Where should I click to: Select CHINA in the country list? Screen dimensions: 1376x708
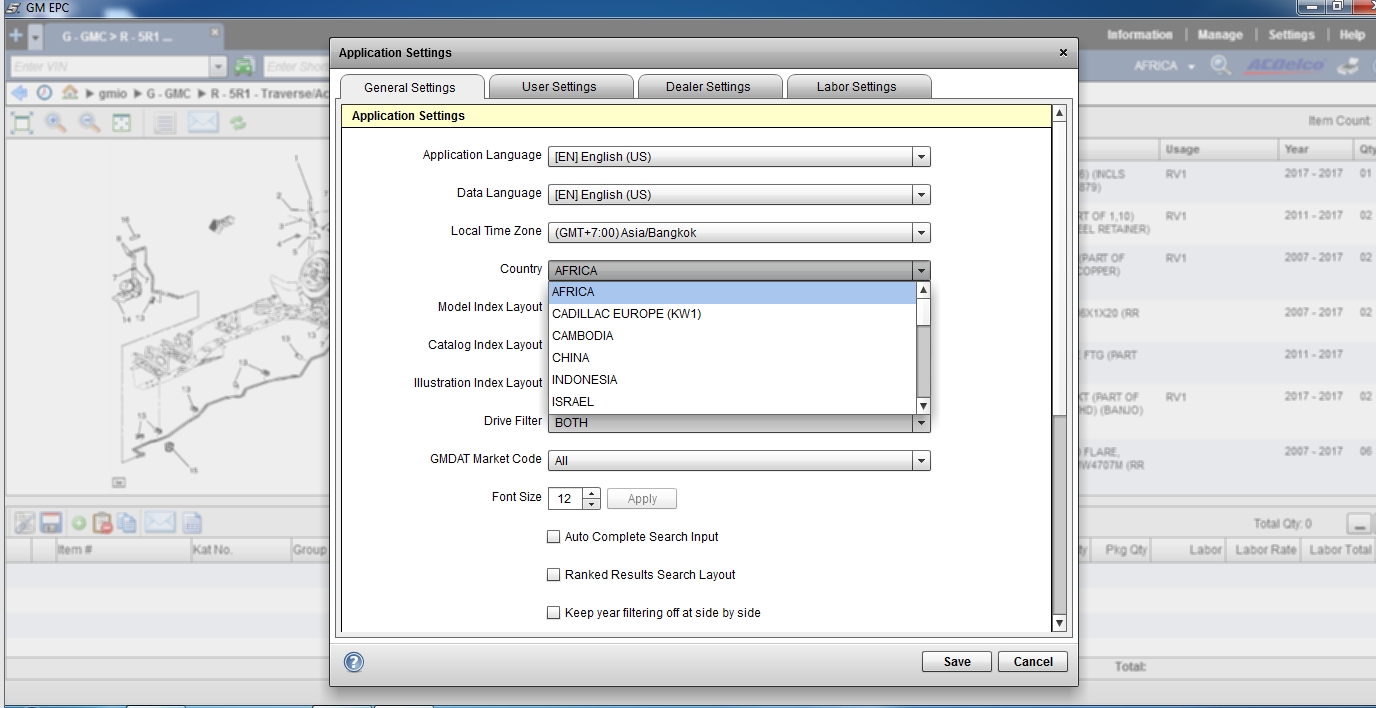click(x=732, y=358)
